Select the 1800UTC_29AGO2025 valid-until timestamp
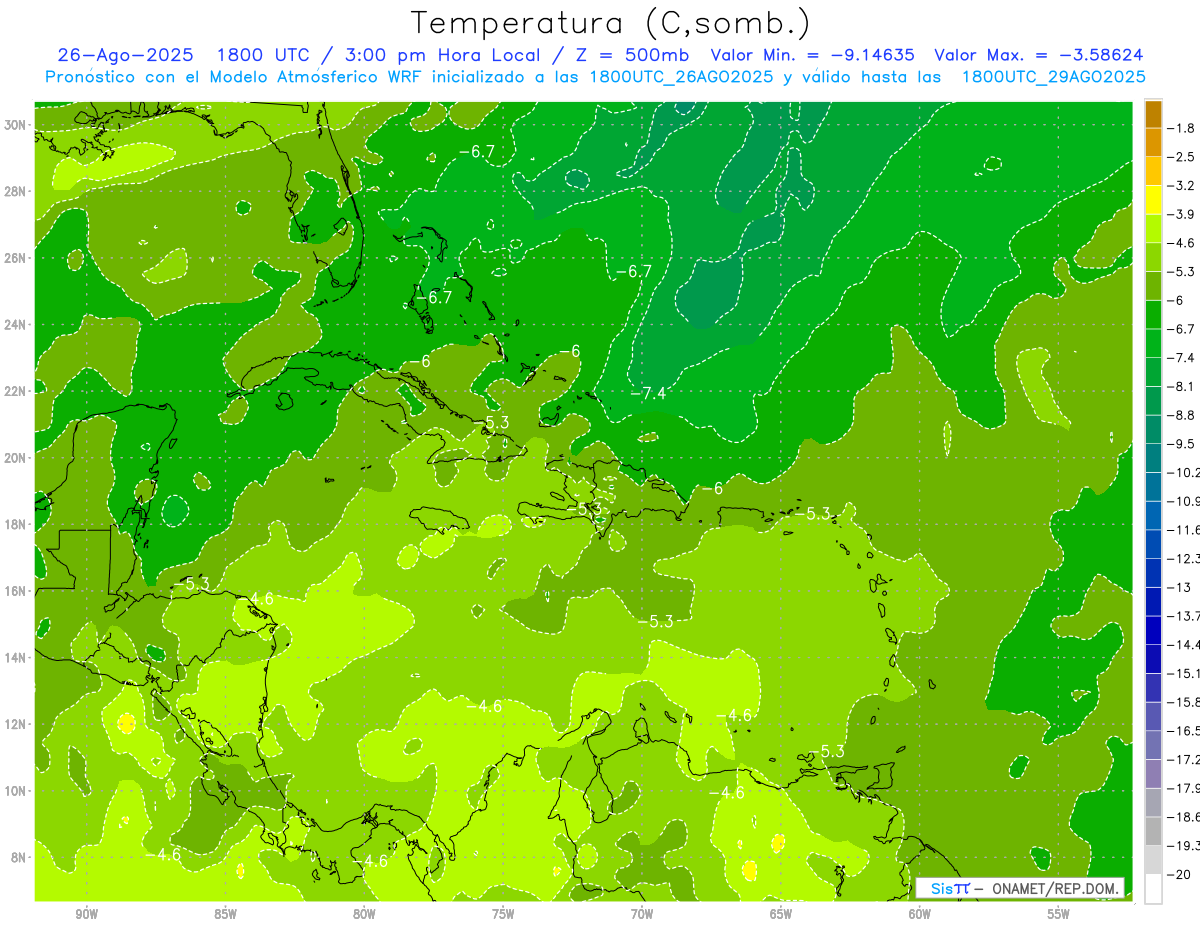 (x=1053, y=77)
